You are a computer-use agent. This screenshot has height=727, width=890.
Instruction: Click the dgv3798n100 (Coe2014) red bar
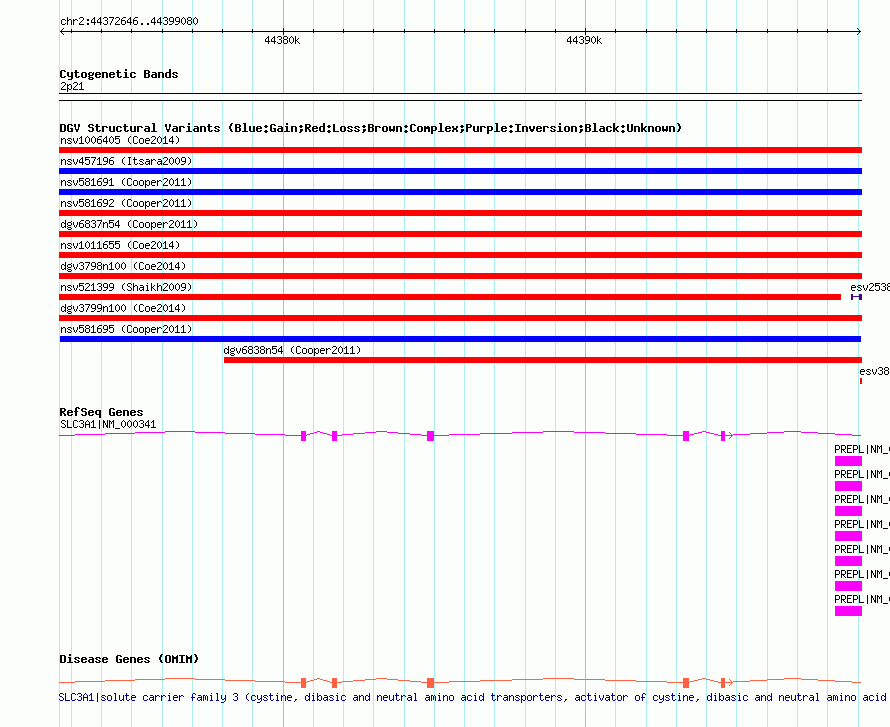click(460, 276)
